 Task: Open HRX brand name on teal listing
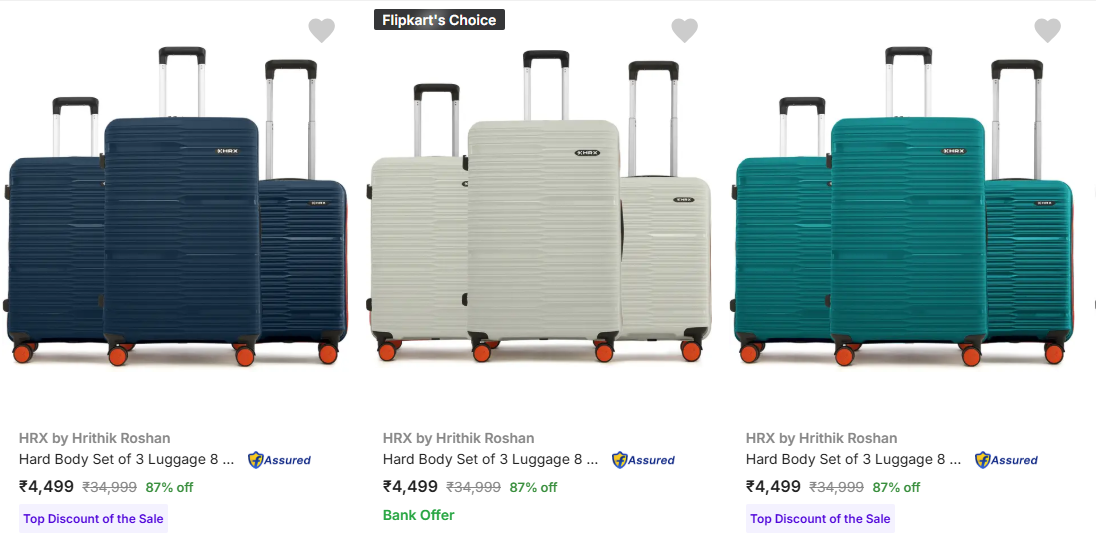click(x=822, y=438)
